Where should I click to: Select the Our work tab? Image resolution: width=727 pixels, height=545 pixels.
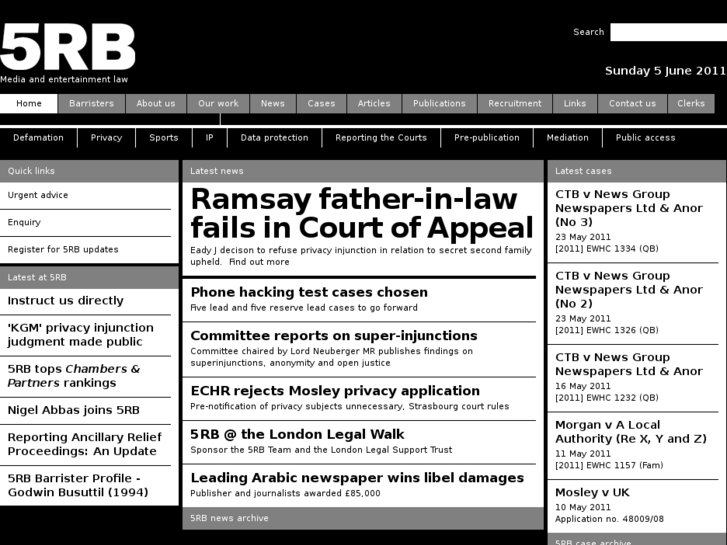tap(218, 103)
